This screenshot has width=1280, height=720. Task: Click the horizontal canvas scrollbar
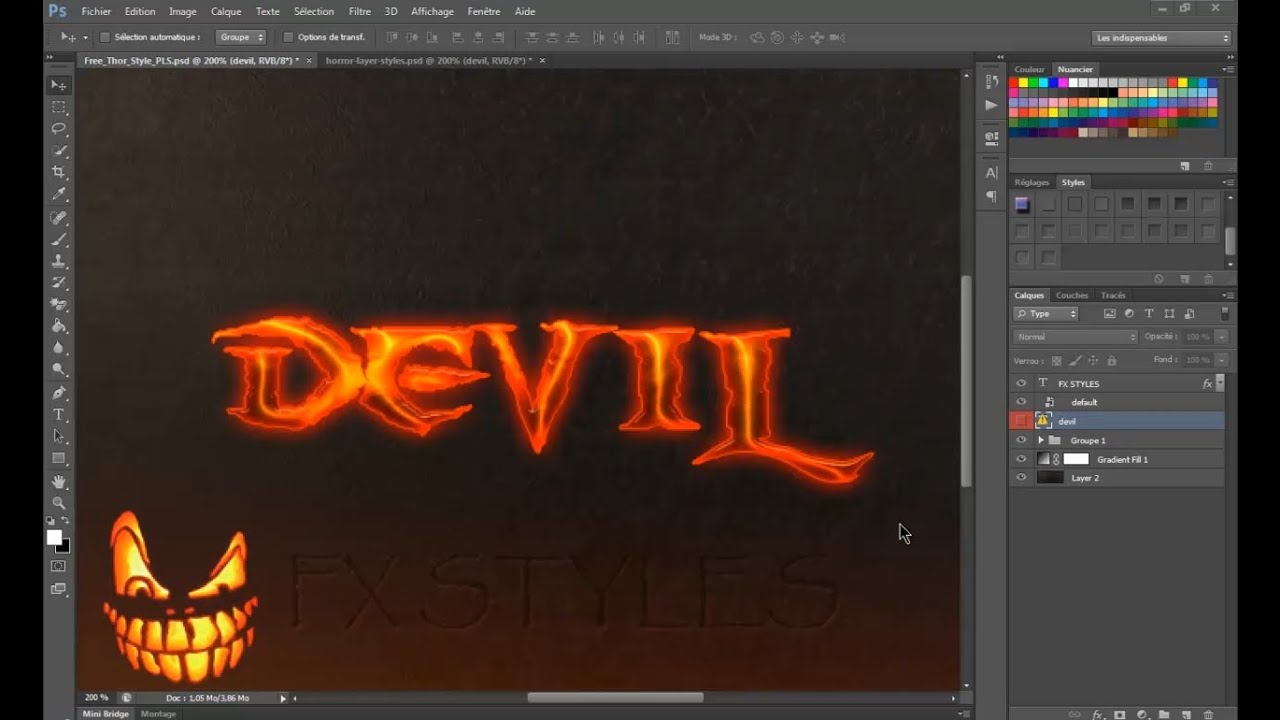[615, 698]
